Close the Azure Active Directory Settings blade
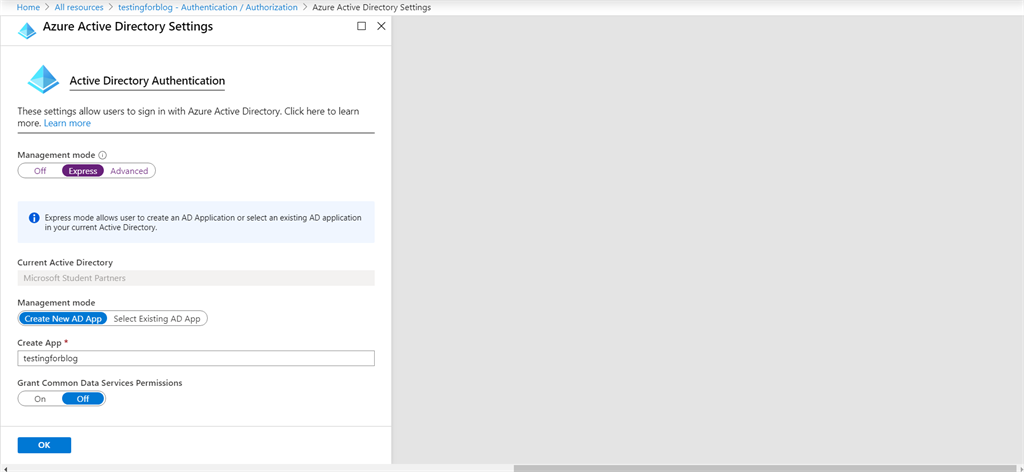The width and height of the screenshot is (1024, 472). [381, 26]
